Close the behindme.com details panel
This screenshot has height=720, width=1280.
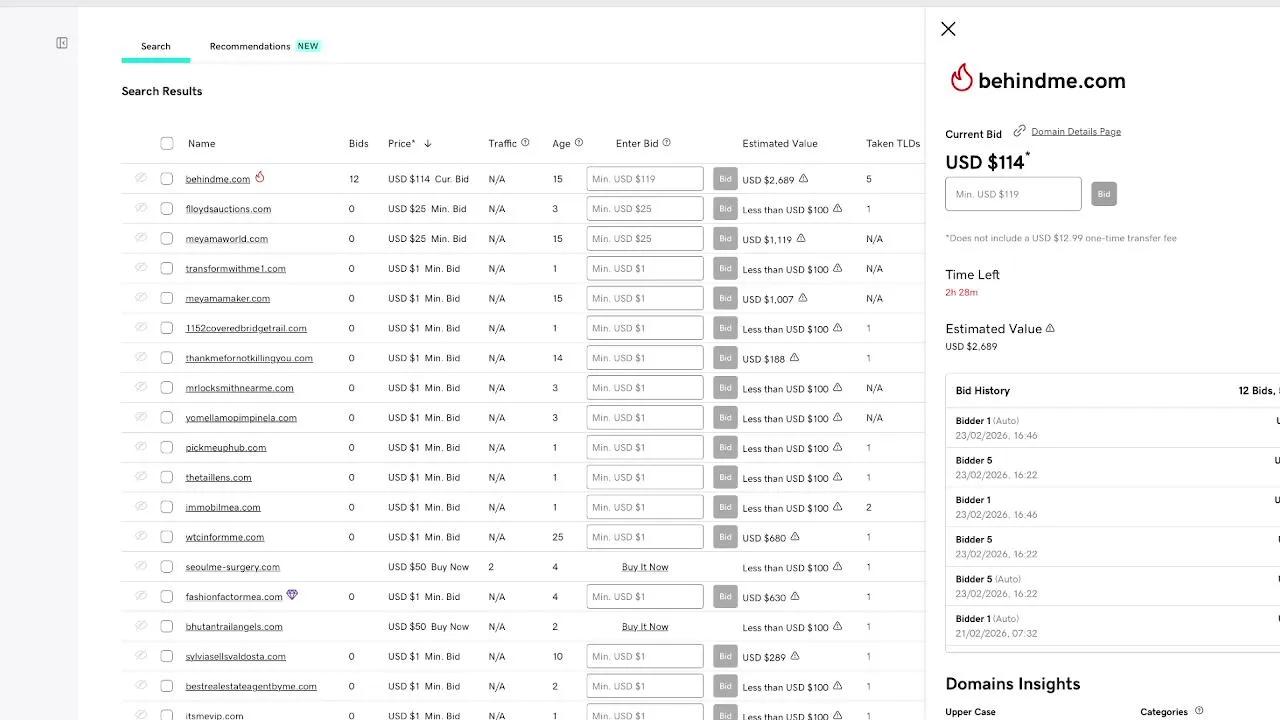[948, 29]
